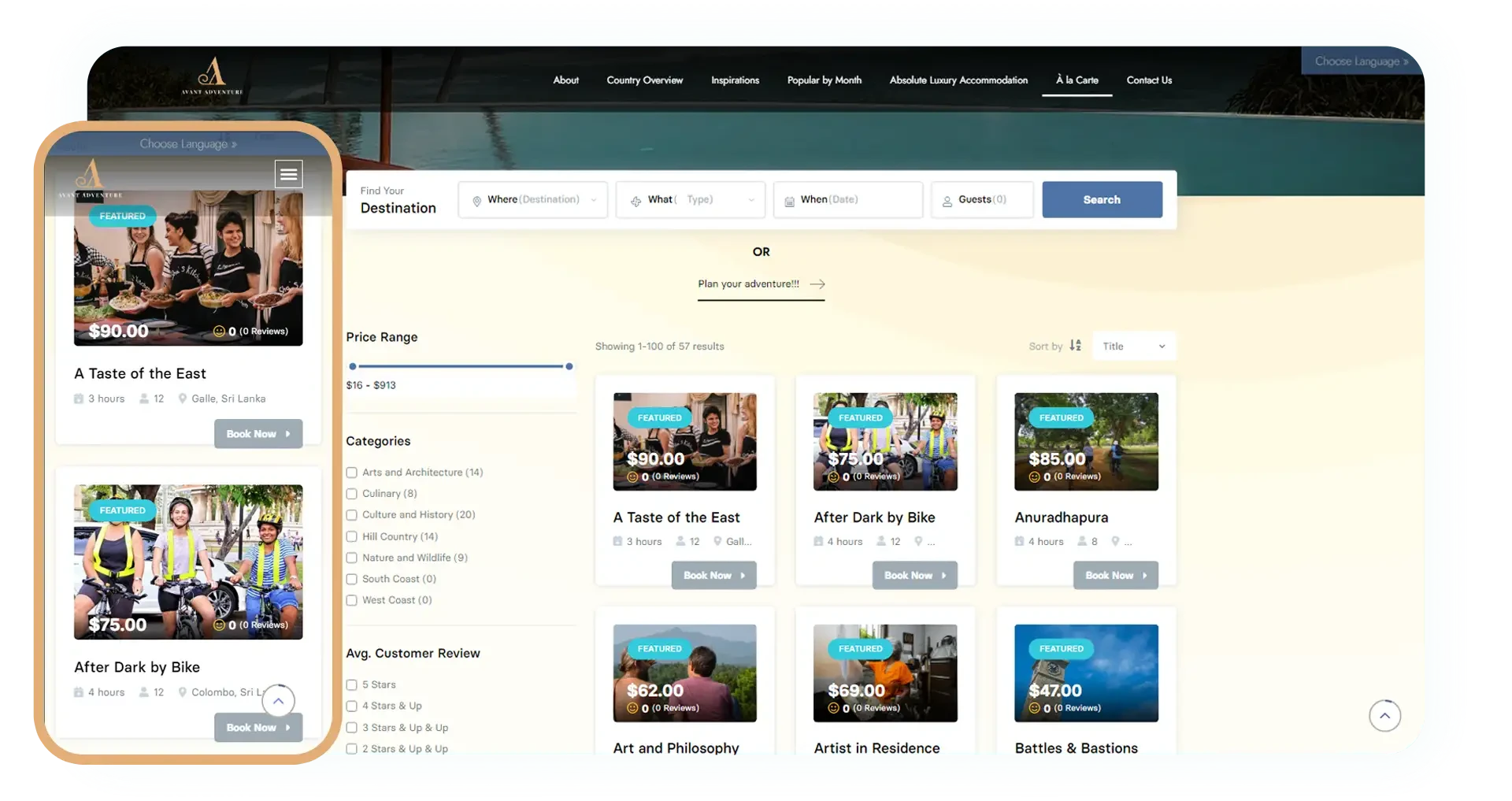Click the mobile view scroll-to-top arrow
This screenshot has width=1512, height=801.
click(278, 700)
